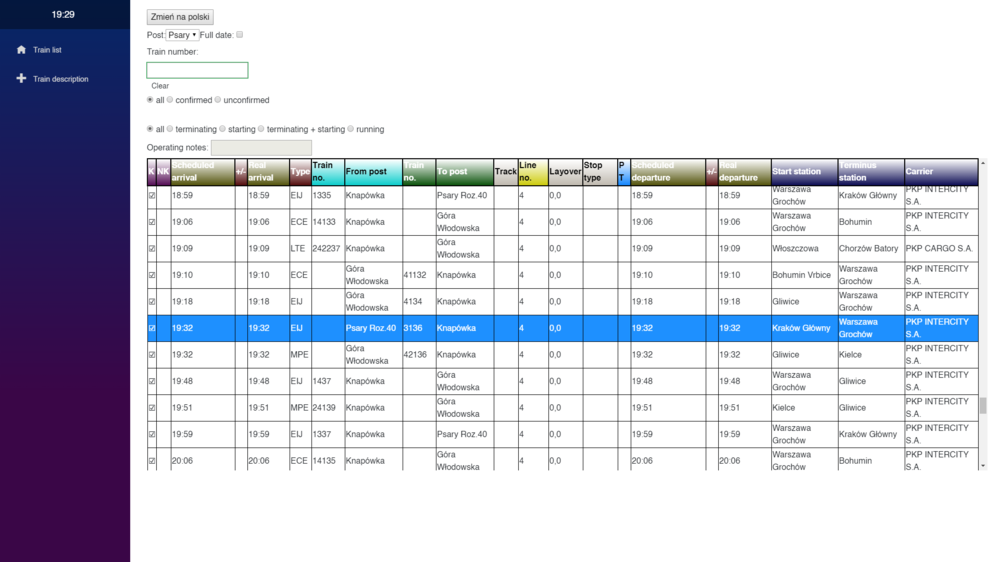1000x562 pixels.
Task: Click the From post column header
Action: click(x=373, y=172)
